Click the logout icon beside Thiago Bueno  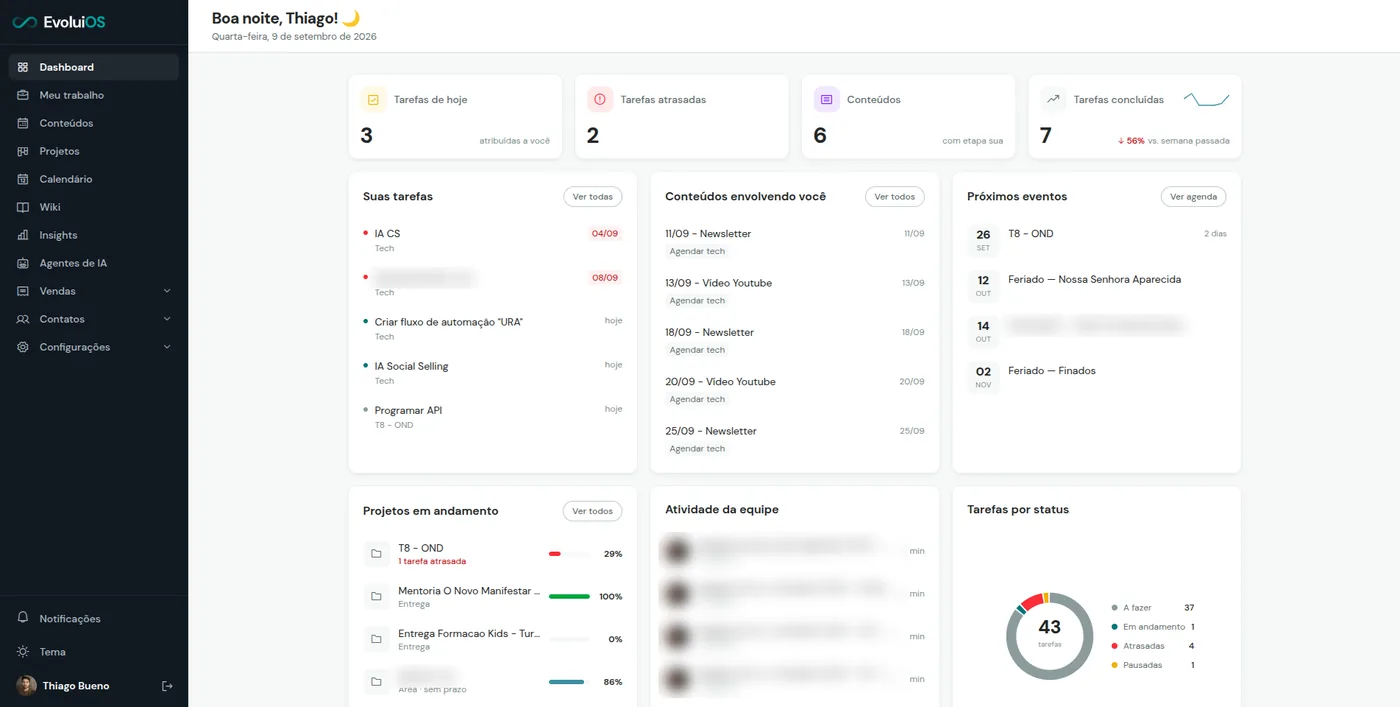[167, 686]
